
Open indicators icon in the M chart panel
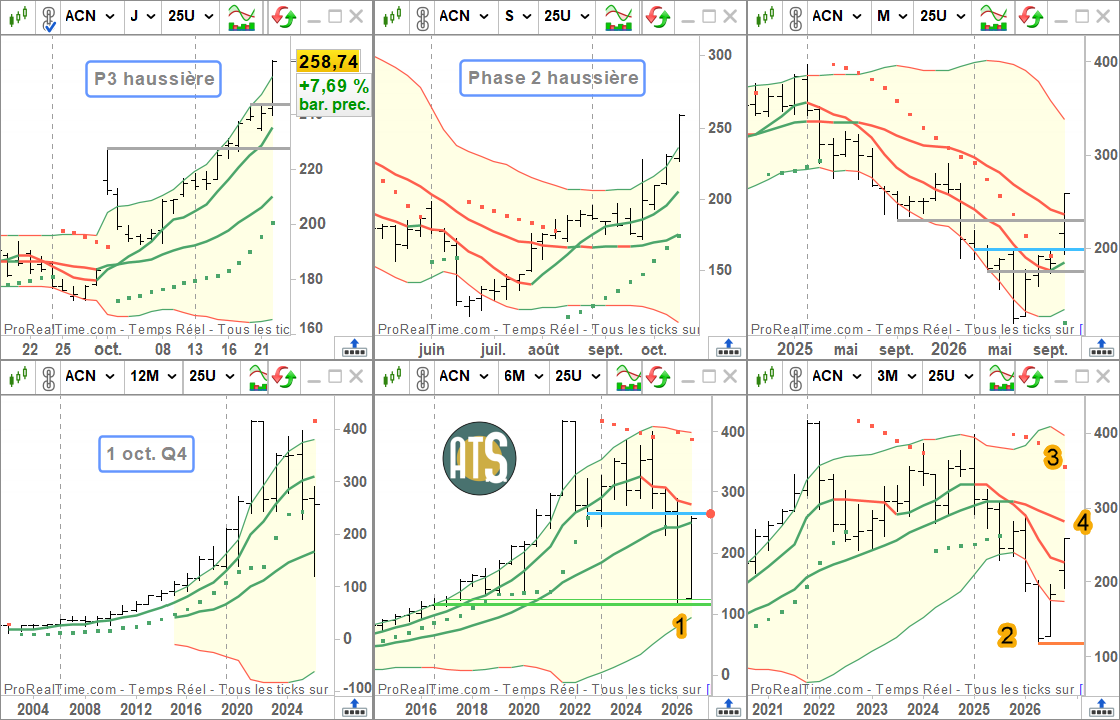pyautogui.click(x=993, y=16)
